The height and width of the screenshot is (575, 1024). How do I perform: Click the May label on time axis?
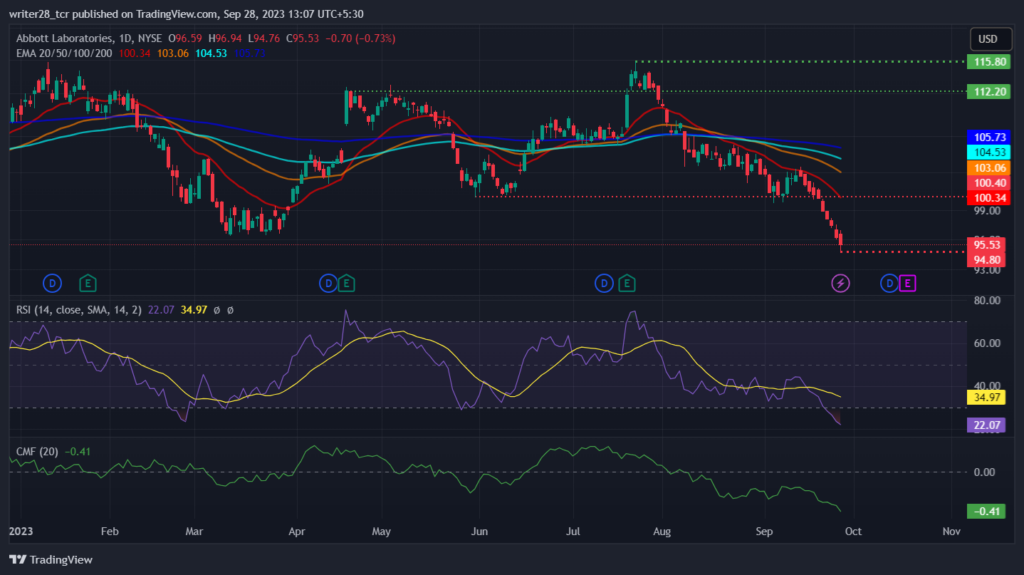tap(381, 531)
